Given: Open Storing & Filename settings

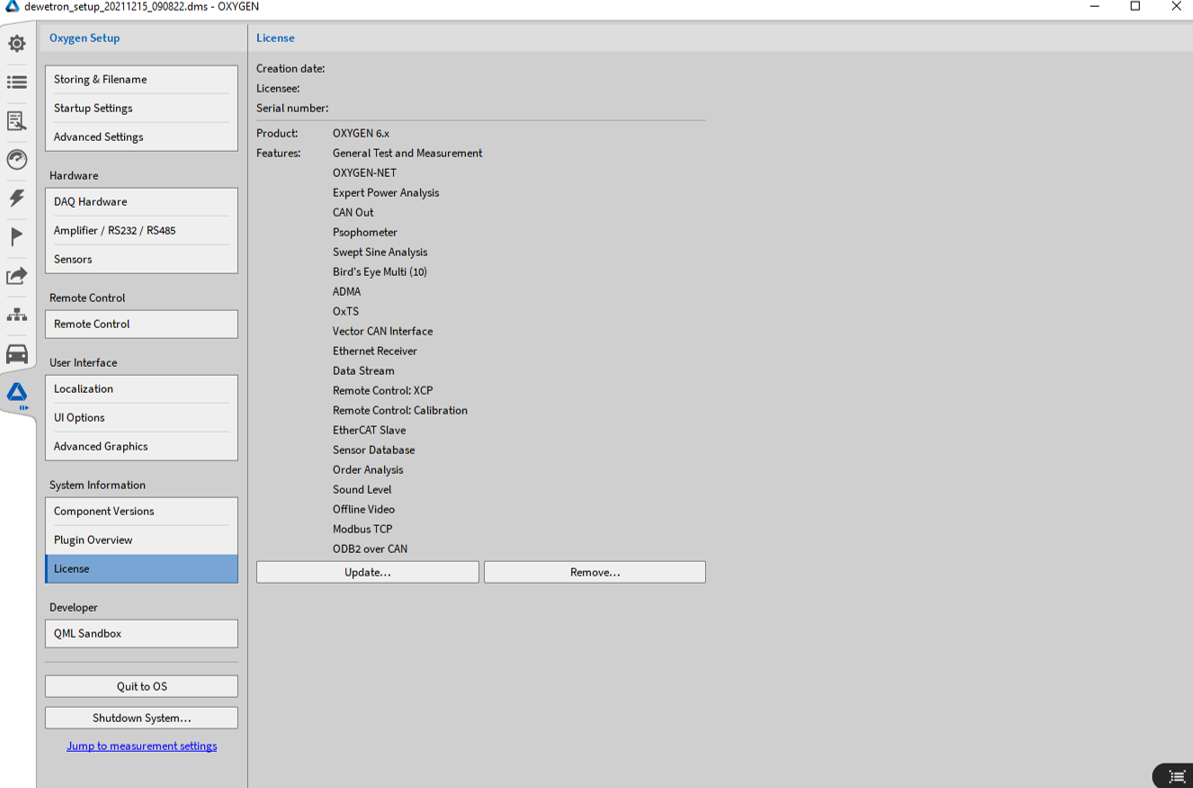Looking at the screenshot, I should click(x=141, y=80).
